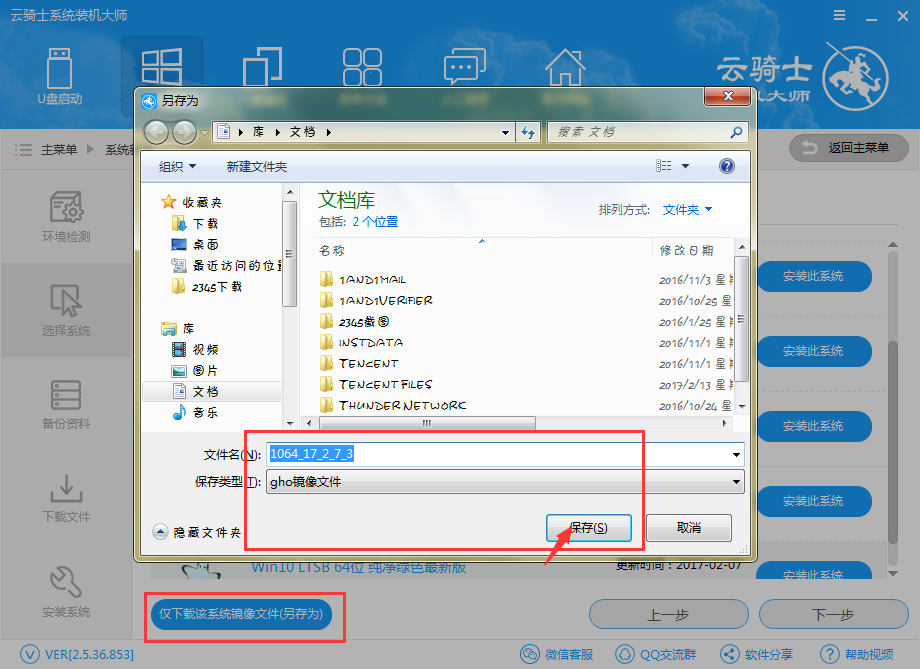Click the 保存(S) button
This screenshot has width=920, height=669.
click(589, 528)
